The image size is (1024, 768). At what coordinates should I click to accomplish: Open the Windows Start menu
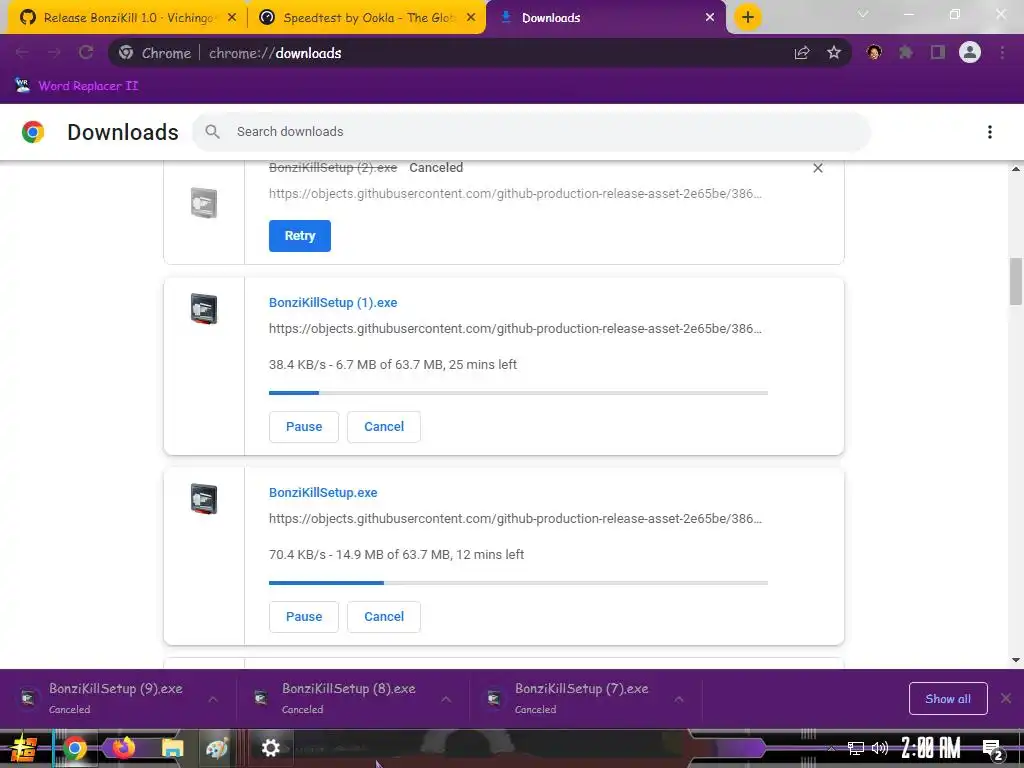(23, 748)
